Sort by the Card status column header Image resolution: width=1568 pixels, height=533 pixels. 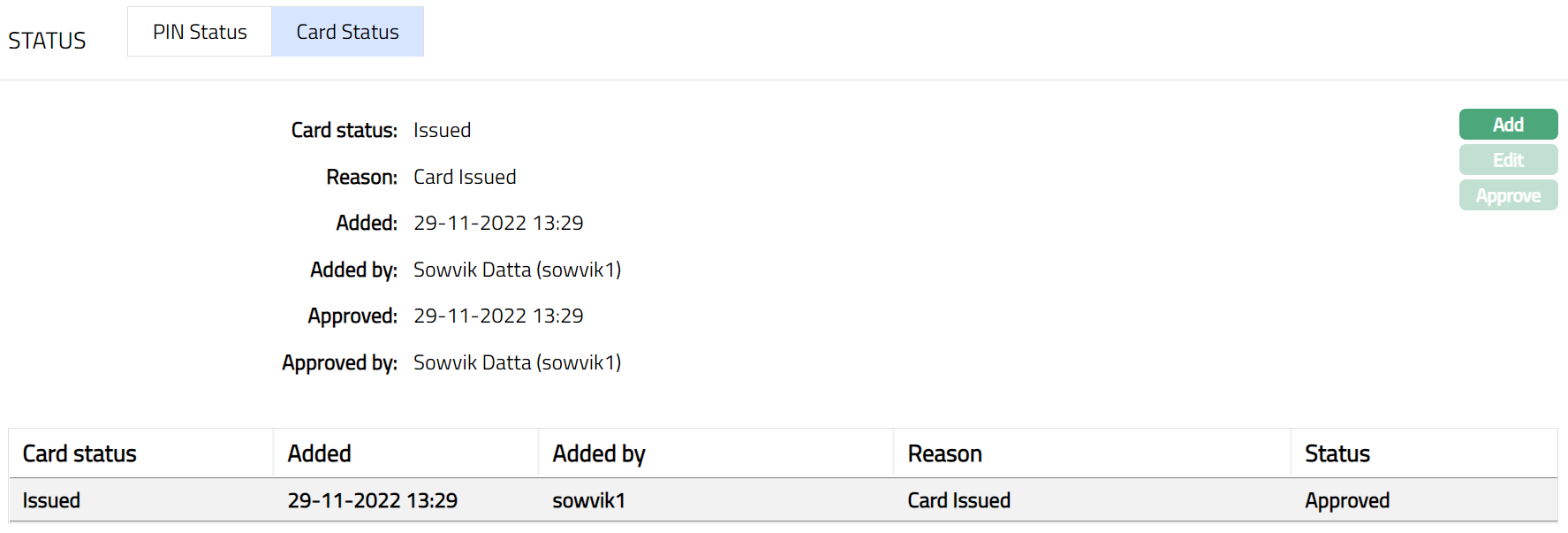click(x=80, y=453)
